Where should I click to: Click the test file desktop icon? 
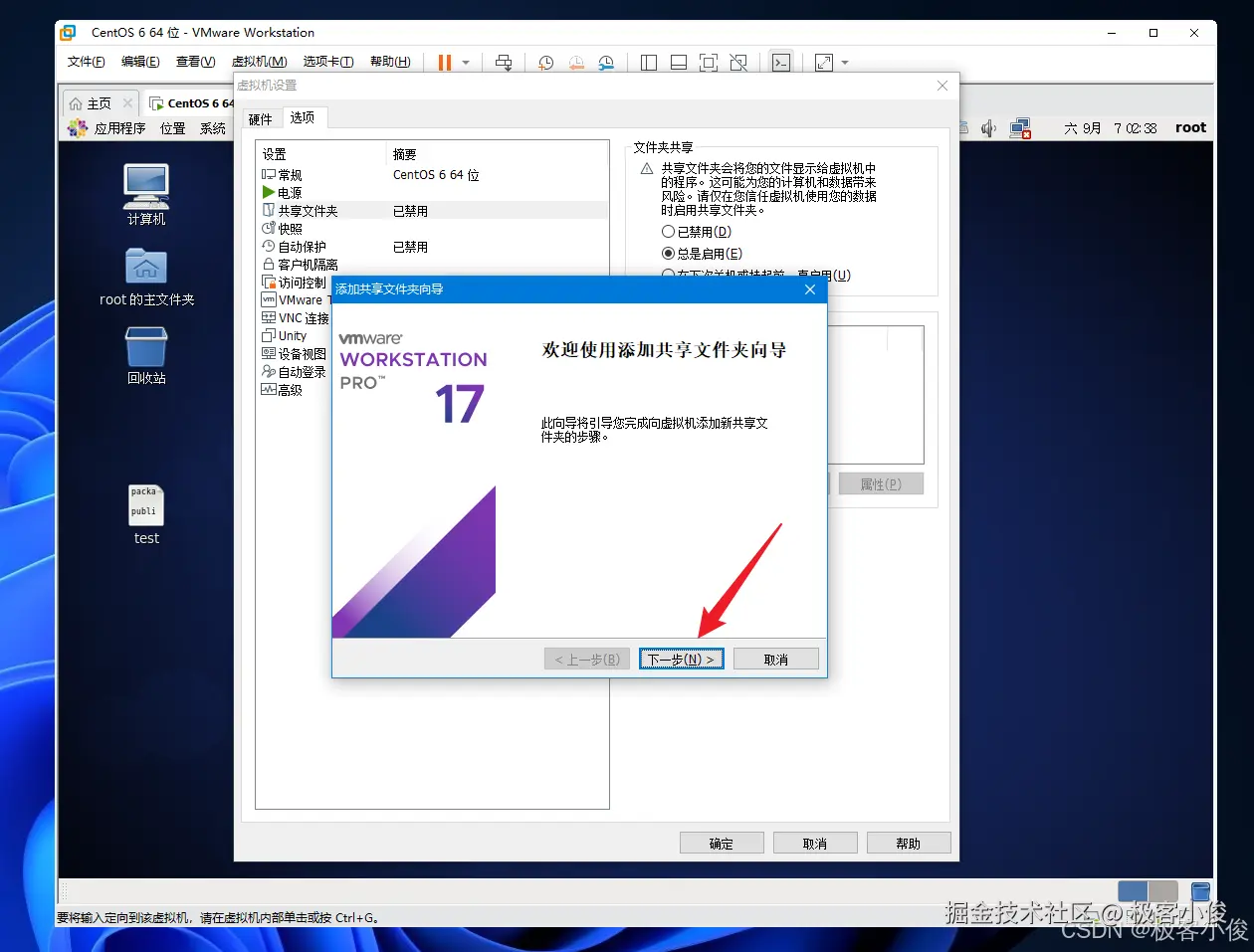coord(146,514)
